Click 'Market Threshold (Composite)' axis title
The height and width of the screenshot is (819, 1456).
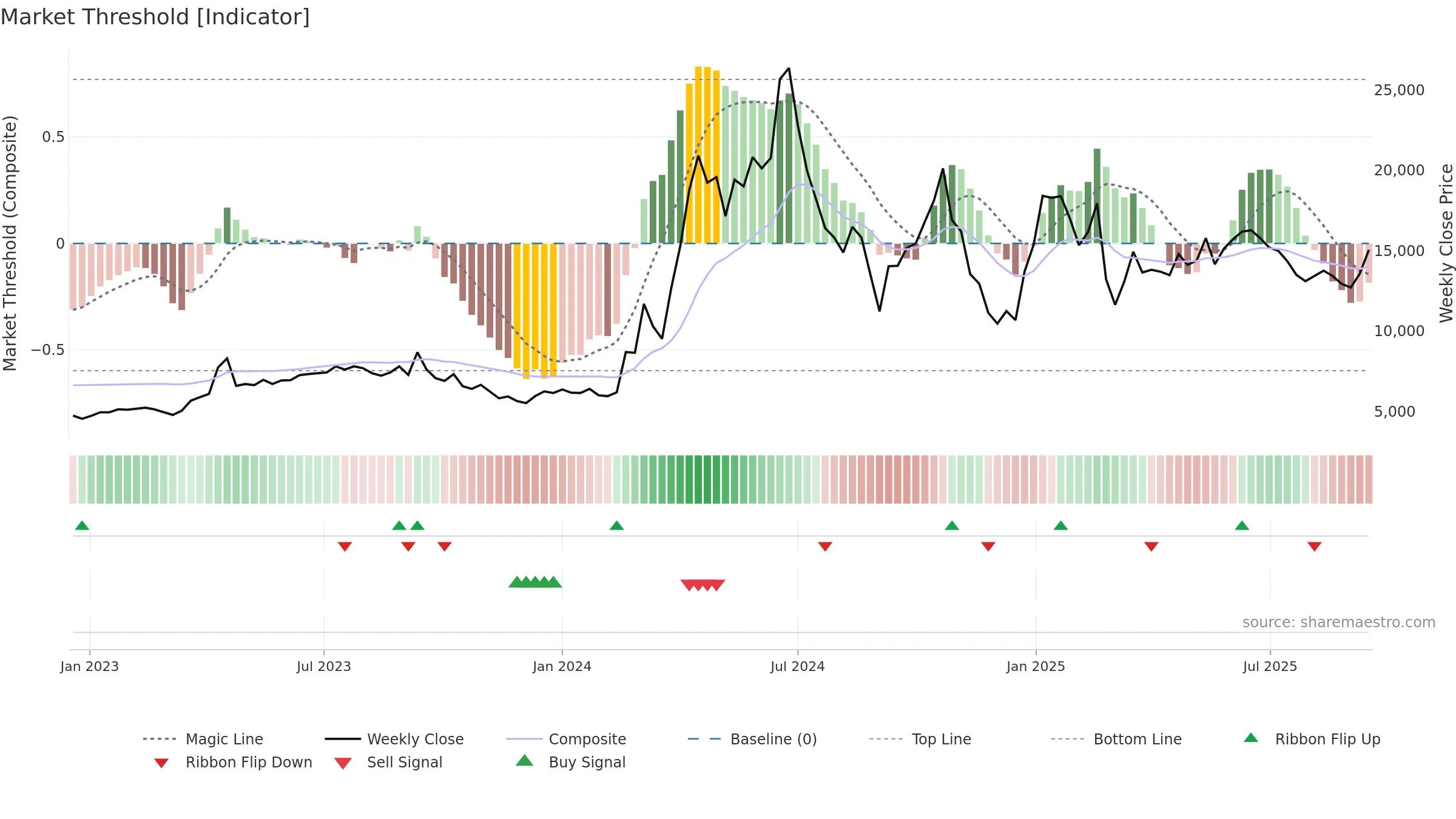point(10,243)
